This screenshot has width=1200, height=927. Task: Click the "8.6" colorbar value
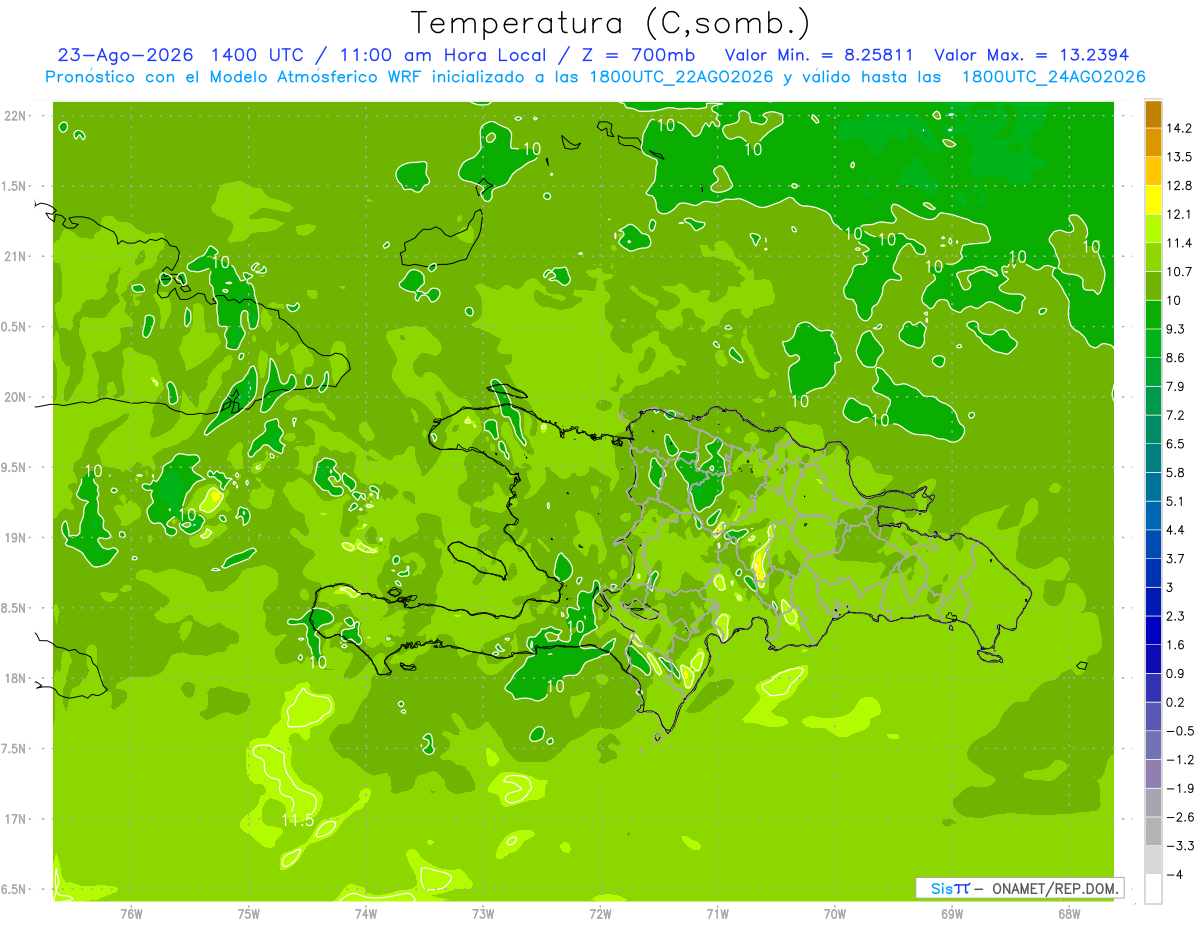click(1177, 358)
